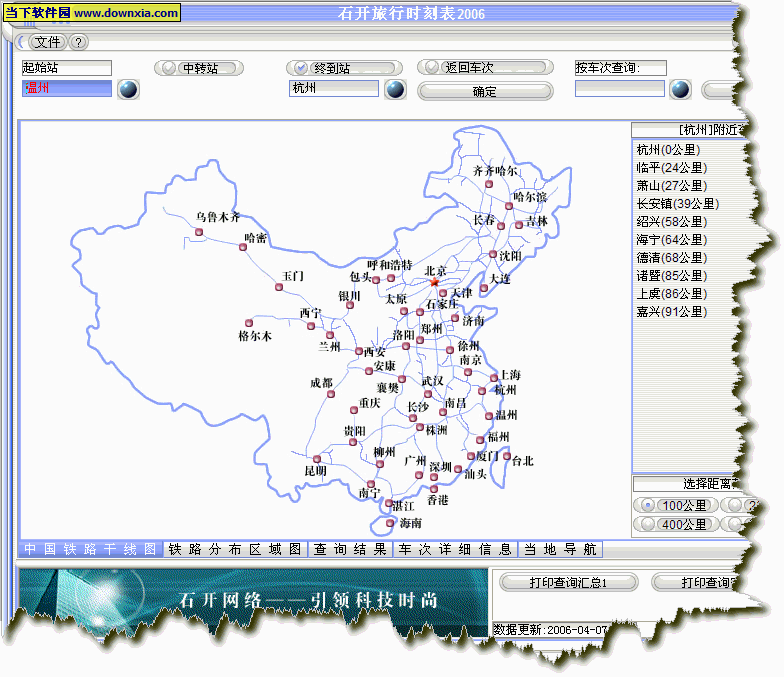Enable the 中转站 transfer station option
This screenshot has width=784, height=677.
click(199, 68)
